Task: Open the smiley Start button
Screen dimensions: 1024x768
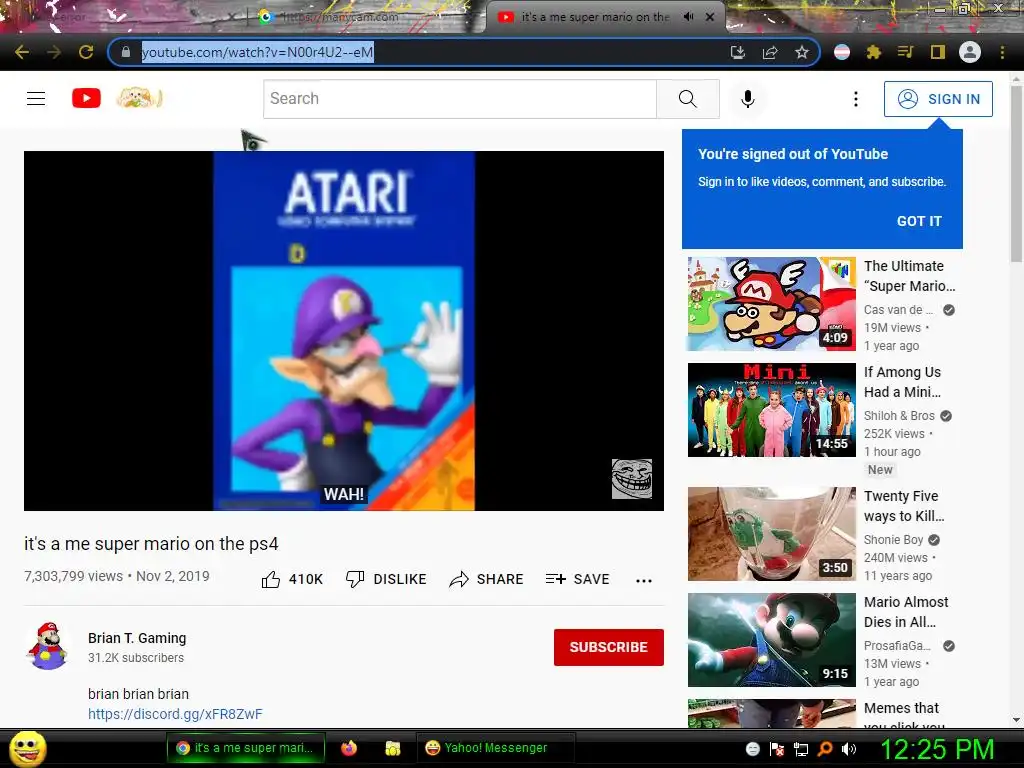Action: pyautogui.click(x=27, y=748)
